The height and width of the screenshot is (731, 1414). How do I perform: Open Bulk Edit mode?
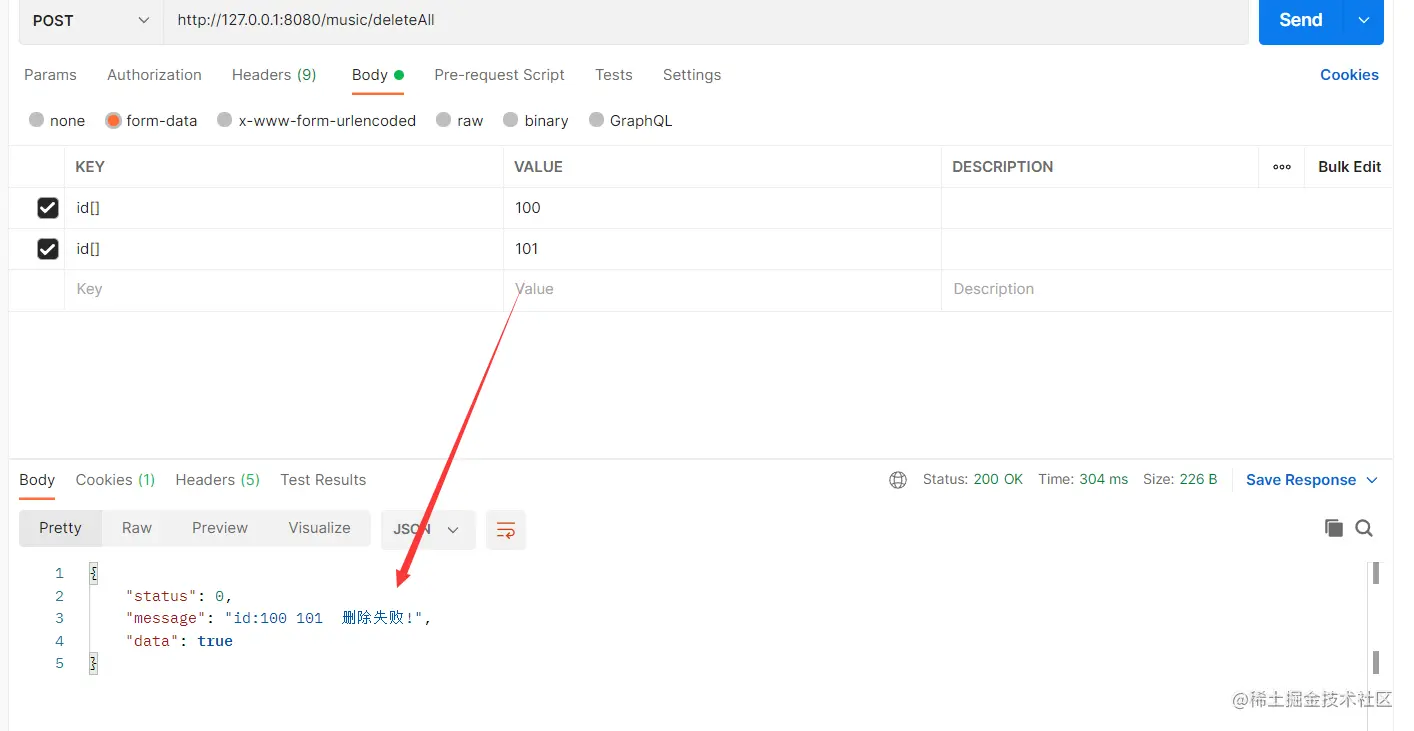coord(1349,167)
